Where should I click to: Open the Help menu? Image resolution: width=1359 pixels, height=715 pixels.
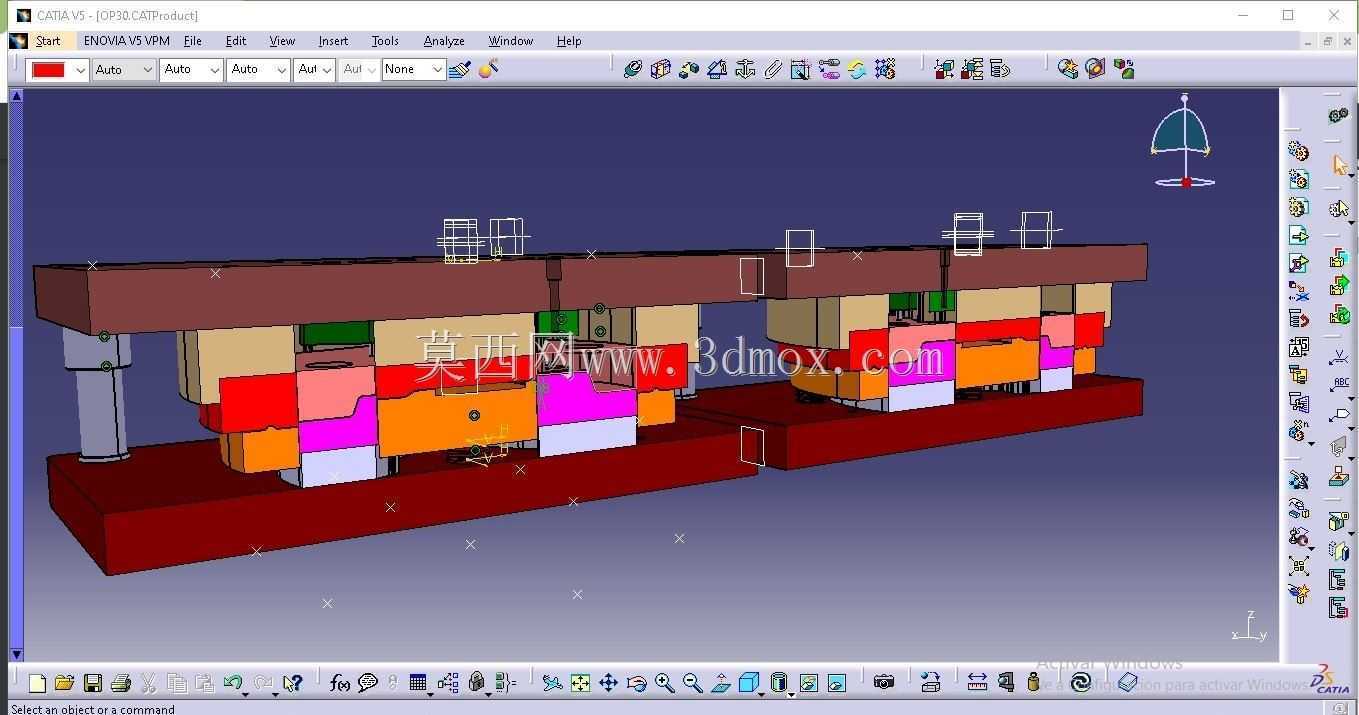(569, 41)
